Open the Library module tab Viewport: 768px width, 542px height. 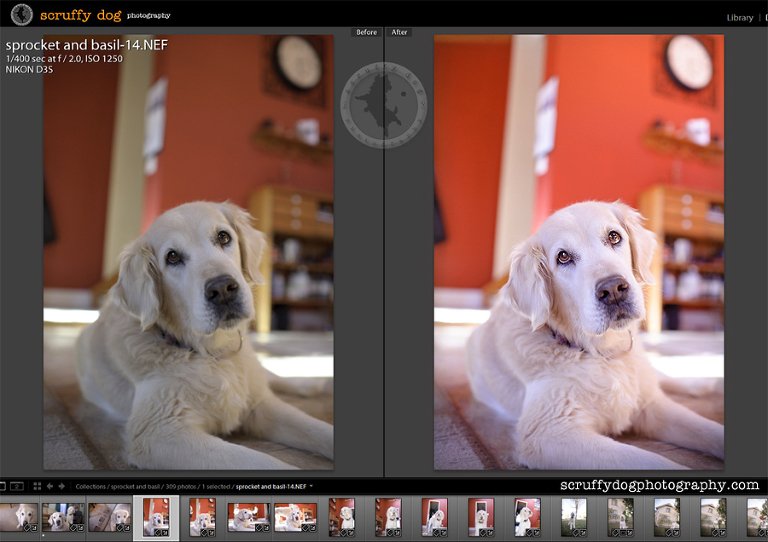[740, 17]
